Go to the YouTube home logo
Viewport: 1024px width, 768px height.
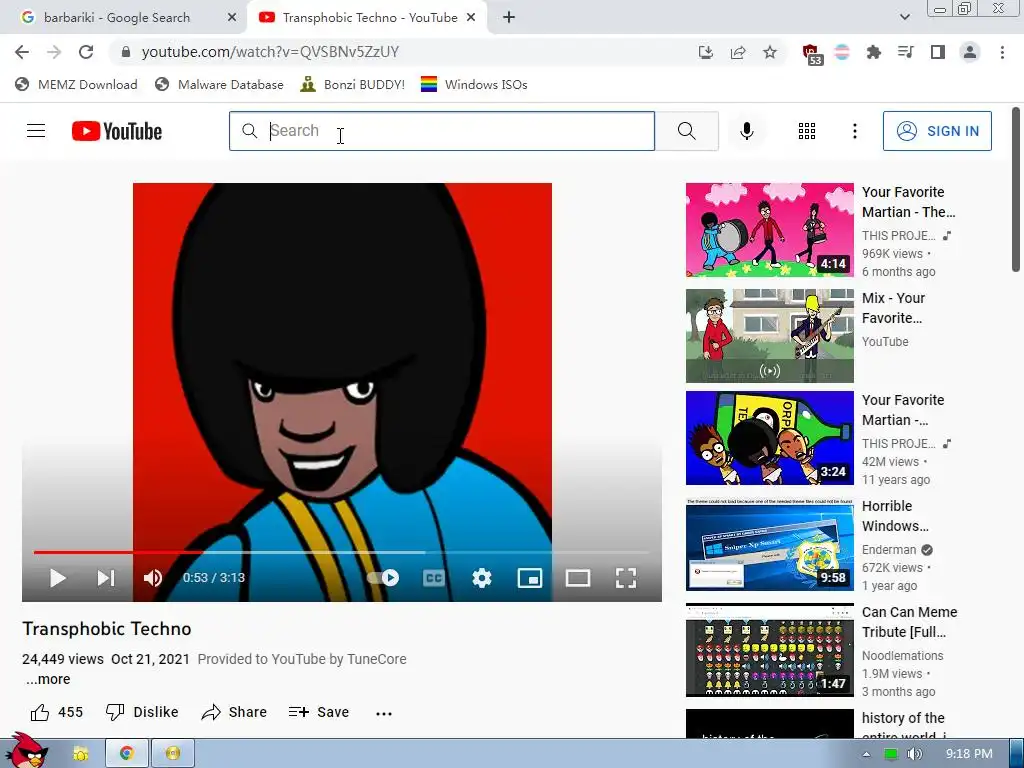pyautogui.click(x=117, y=131)
